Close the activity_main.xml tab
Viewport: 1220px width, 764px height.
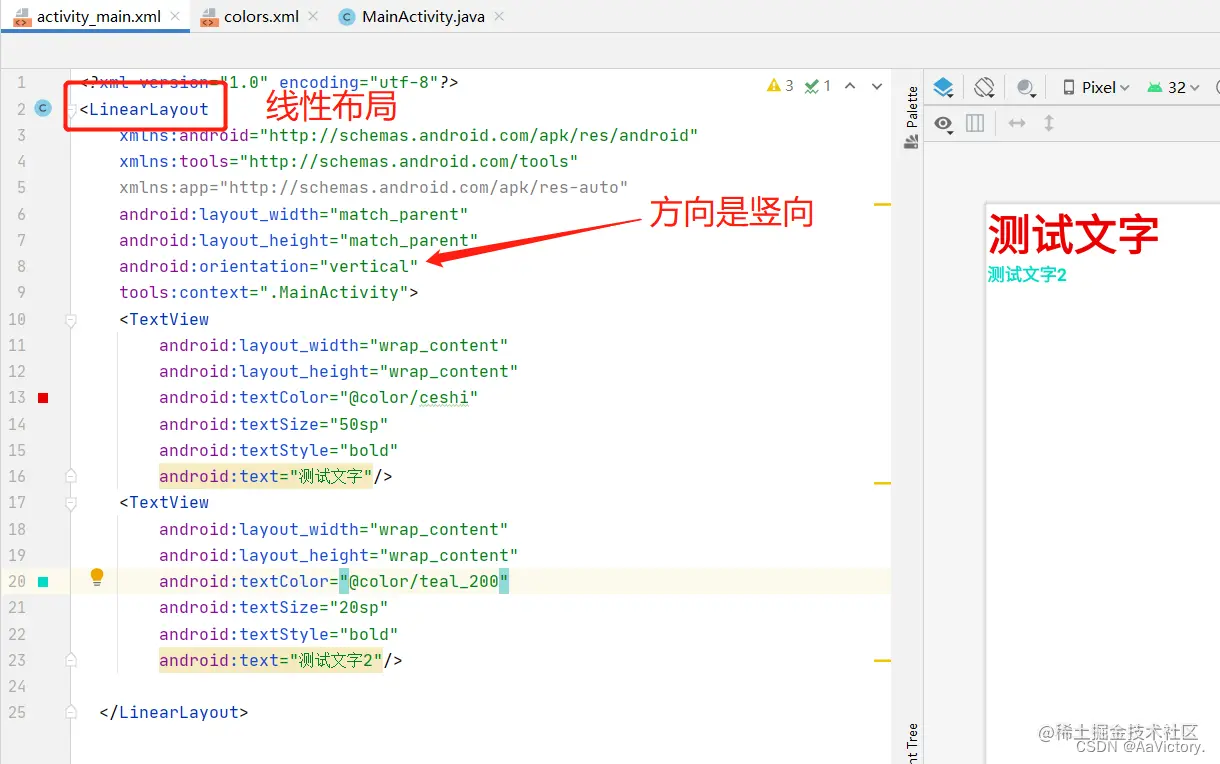pos(175,17)
